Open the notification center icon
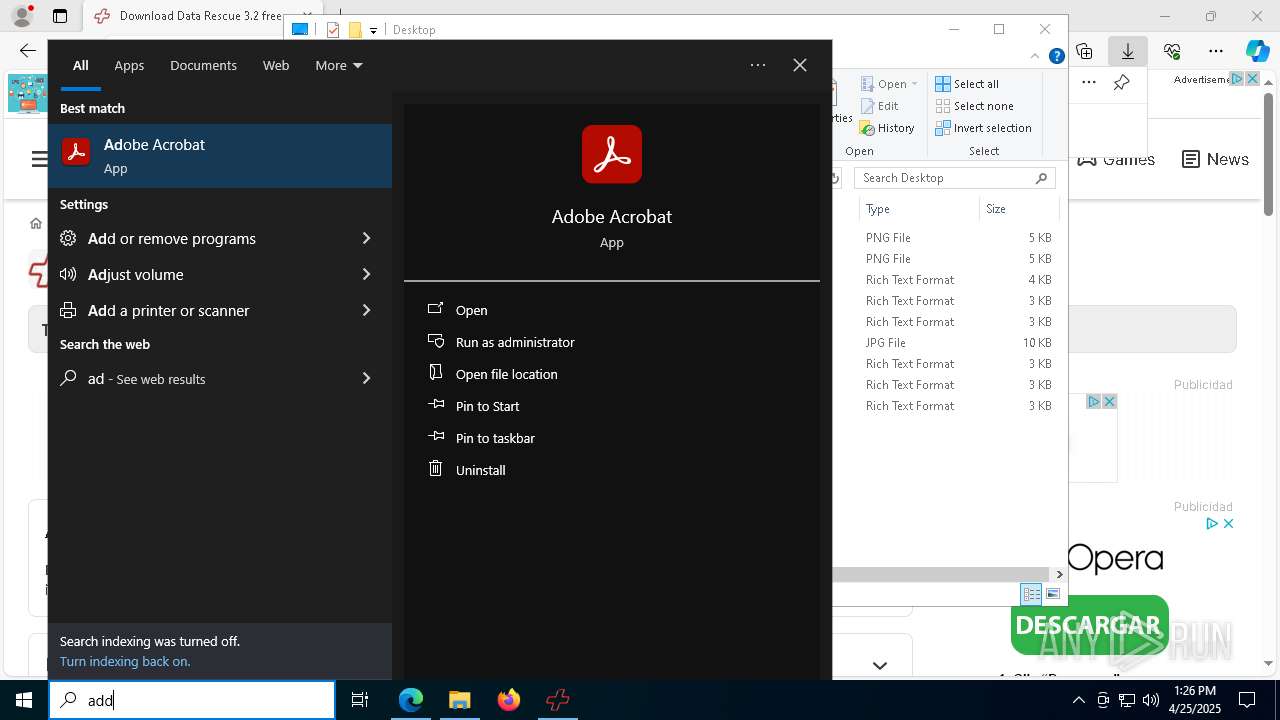 click(x=1247, y=700)
